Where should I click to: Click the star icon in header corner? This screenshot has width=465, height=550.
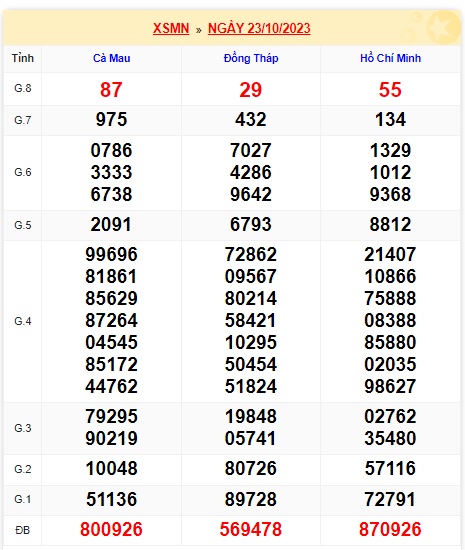443,27
